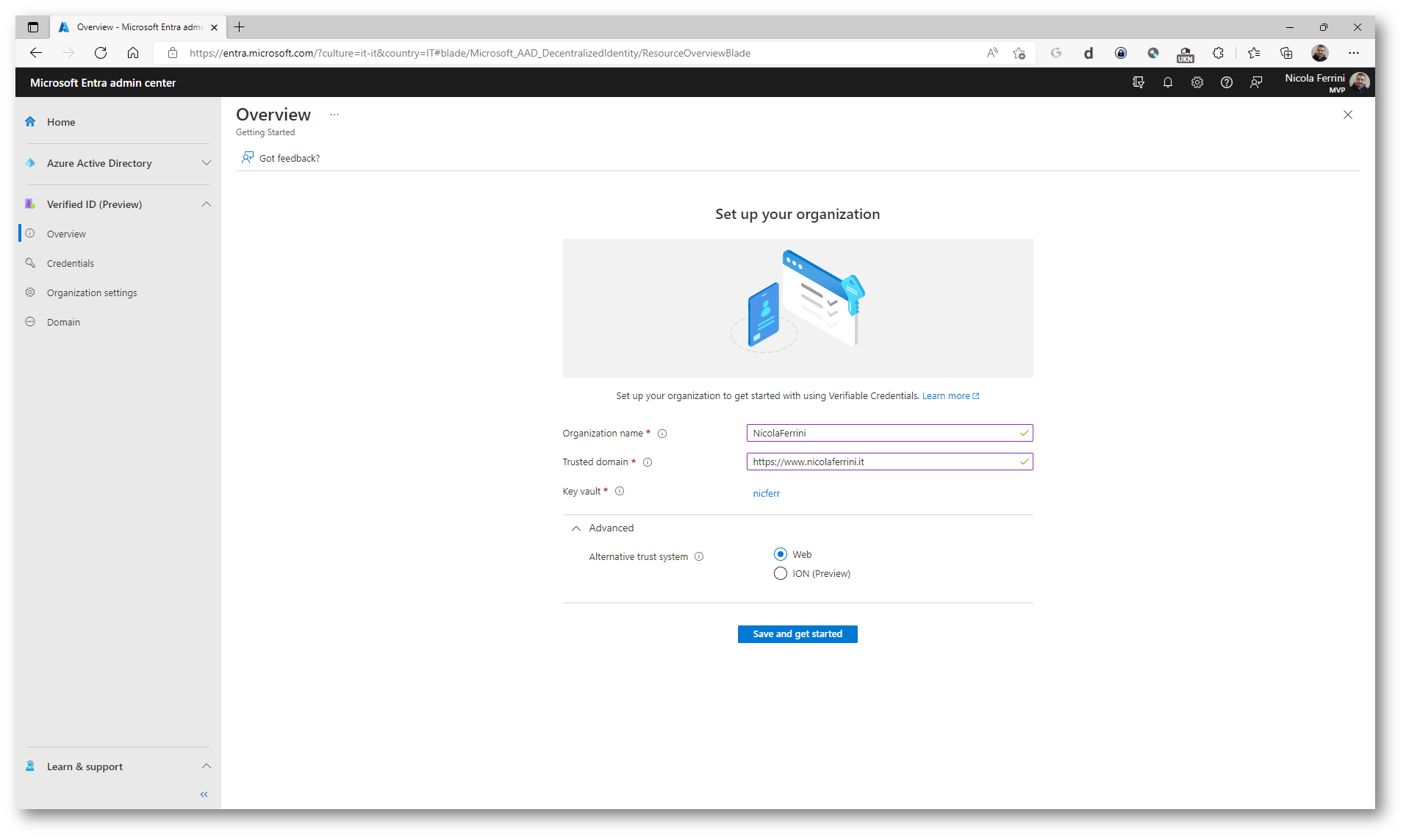Image resolution: width=1406 pixels, height=840 pixels.
Task: Click the 'd' extension icon
Action: (x=1088, y=53)
